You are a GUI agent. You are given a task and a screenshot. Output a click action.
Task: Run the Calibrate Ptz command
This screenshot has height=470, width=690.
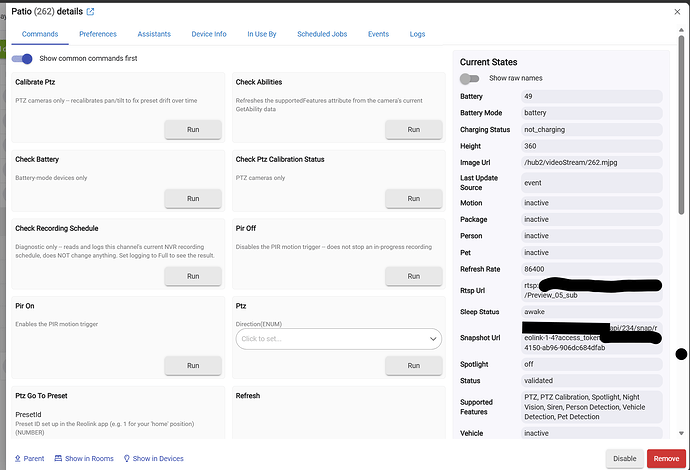tap(193, 130)
